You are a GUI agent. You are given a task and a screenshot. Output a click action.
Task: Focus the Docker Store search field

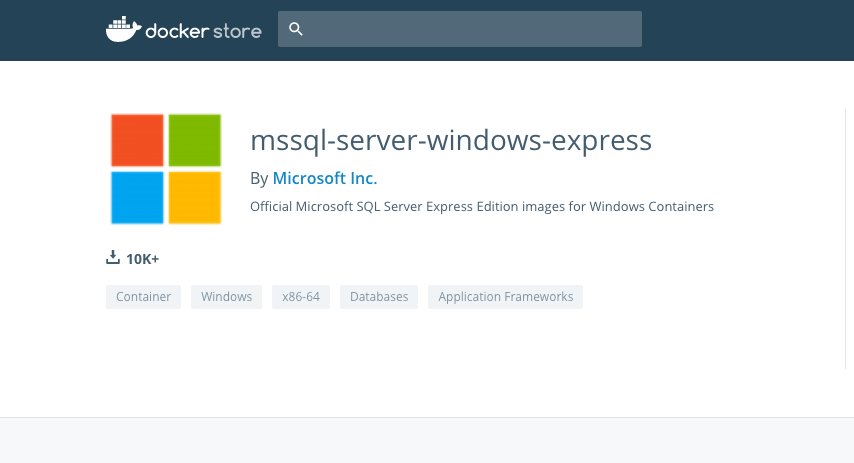(x=460, y=29)
